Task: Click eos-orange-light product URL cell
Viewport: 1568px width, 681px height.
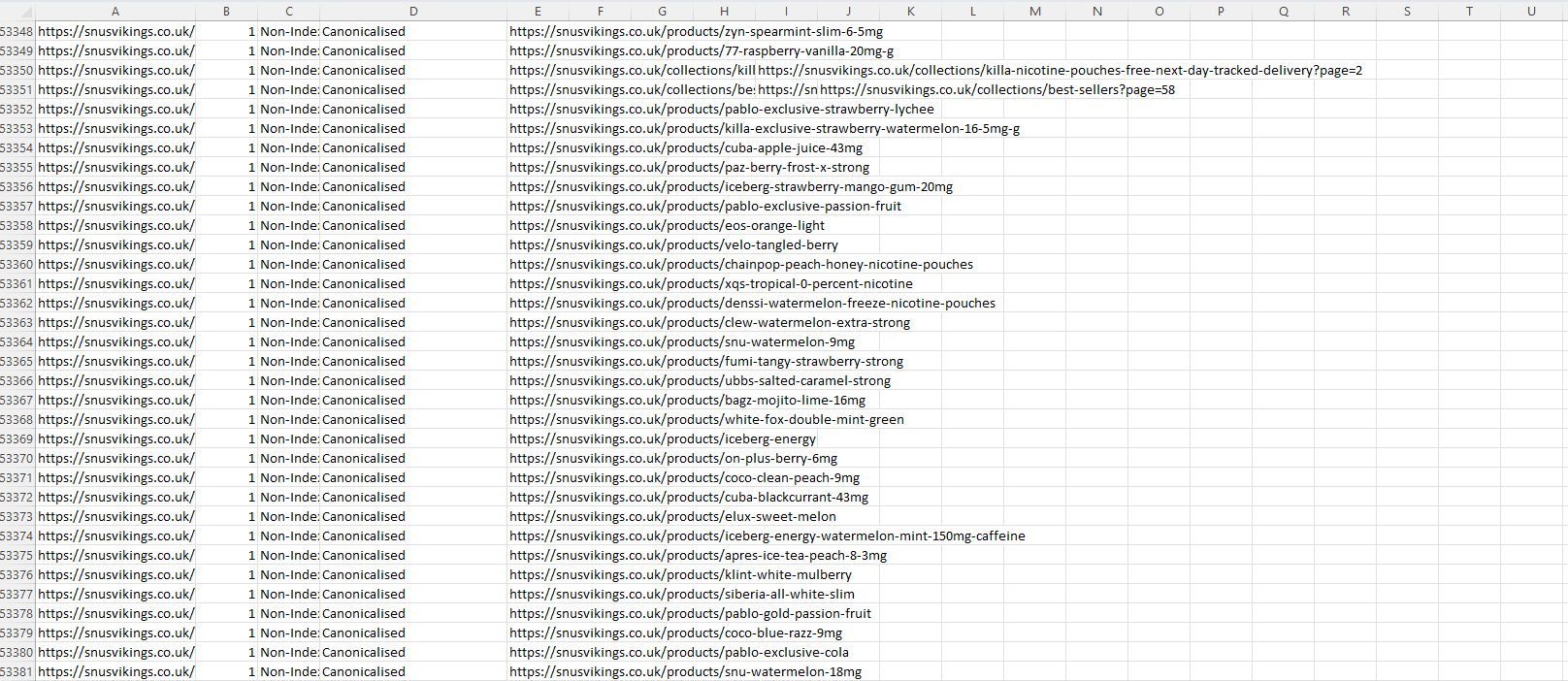Action: click(x=667, y=225)
